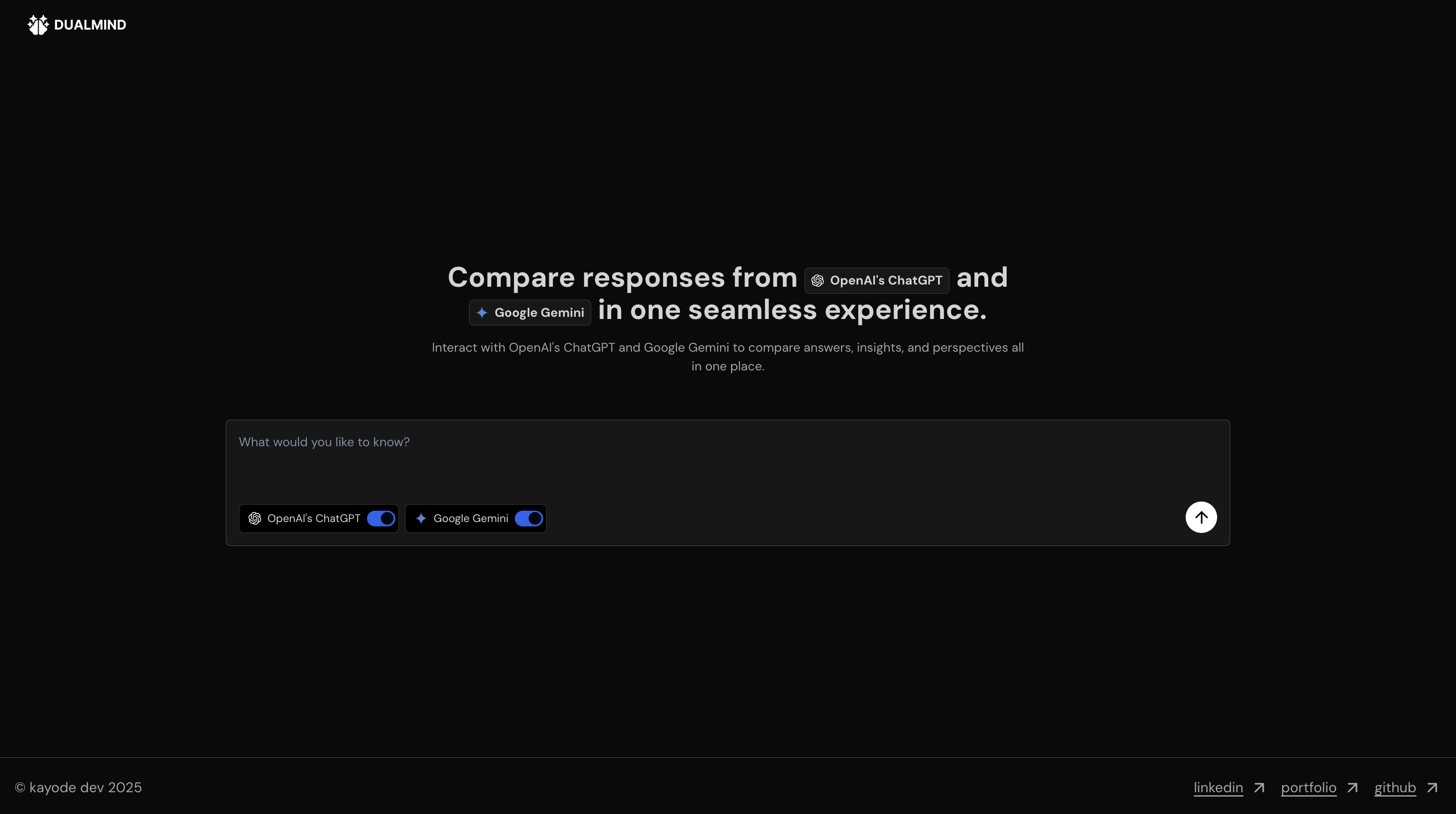Image resolution: width=1456 pixels, height=814 pixels.
Task: Click the arrow icon next to linkedin
Action: point(1259,787)
